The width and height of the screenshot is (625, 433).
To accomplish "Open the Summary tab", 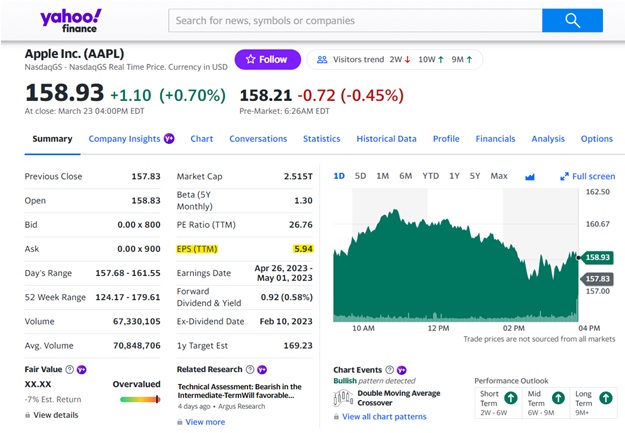I will point(52,139).
